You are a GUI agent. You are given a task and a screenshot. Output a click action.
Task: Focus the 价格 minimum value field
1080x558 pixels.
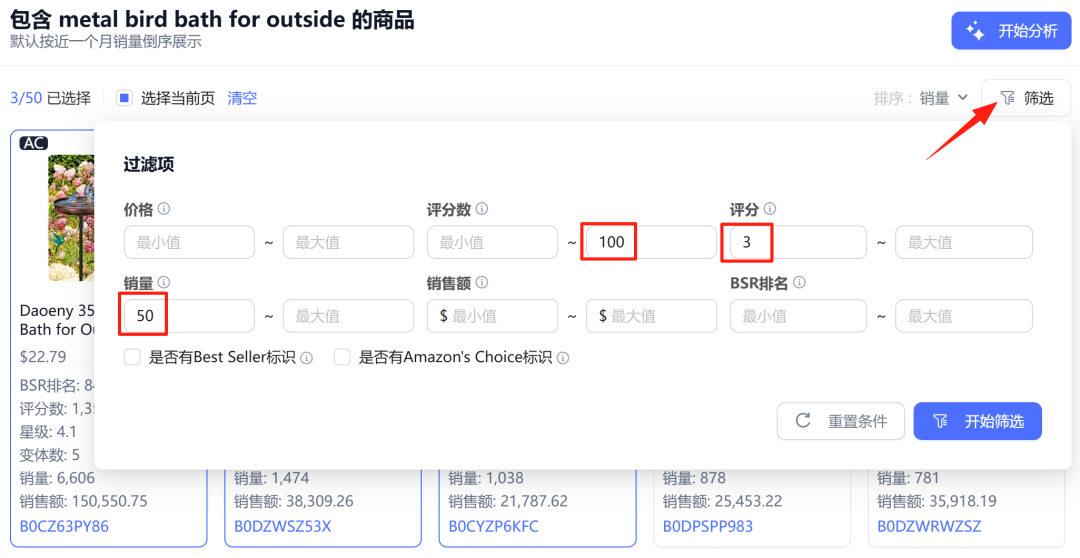(189, 242)
